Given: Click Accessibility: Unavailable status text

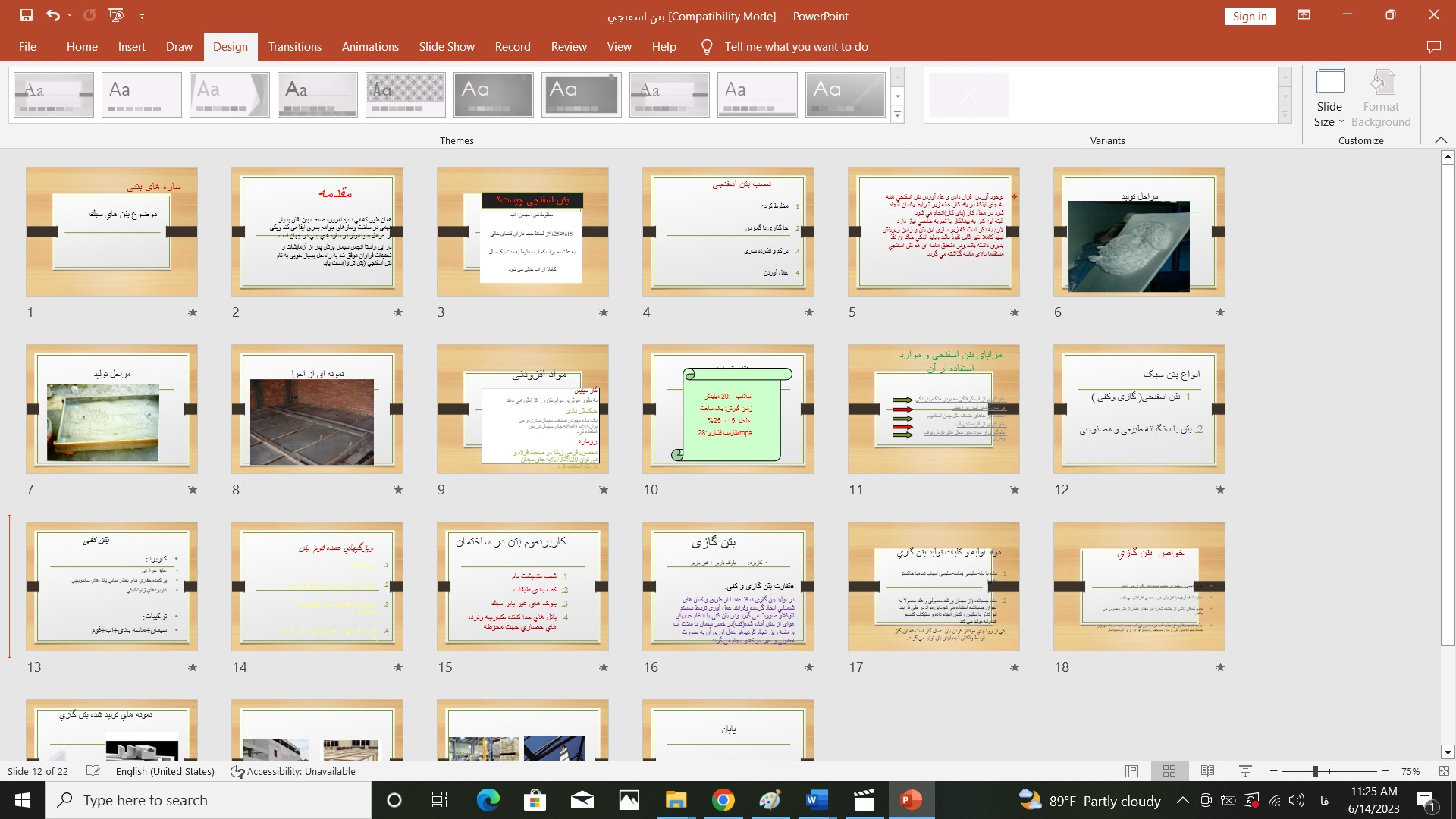Looking at the screenshot, I should [293, 771].
